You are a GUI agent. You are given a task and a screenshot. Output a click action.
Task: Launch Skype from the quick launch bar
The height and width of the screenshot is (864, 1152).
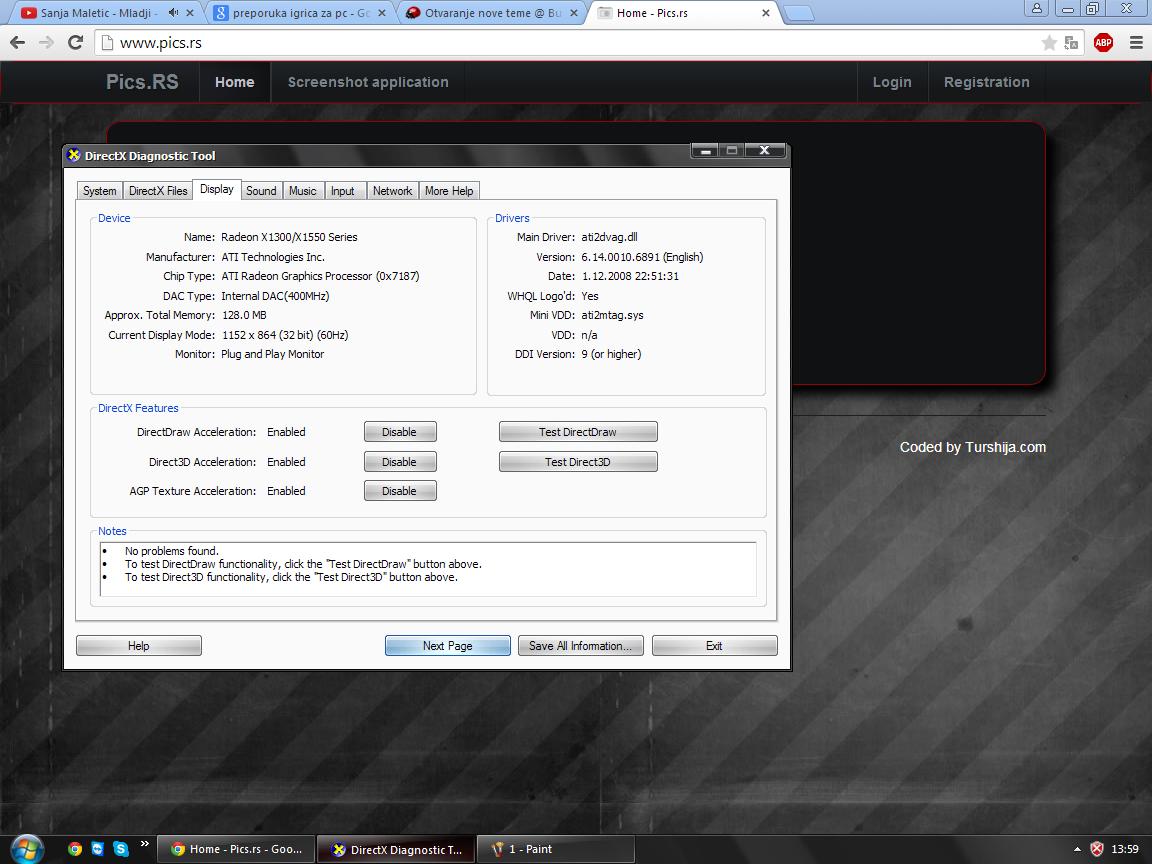pyautogui.click(x=121, y=849)
